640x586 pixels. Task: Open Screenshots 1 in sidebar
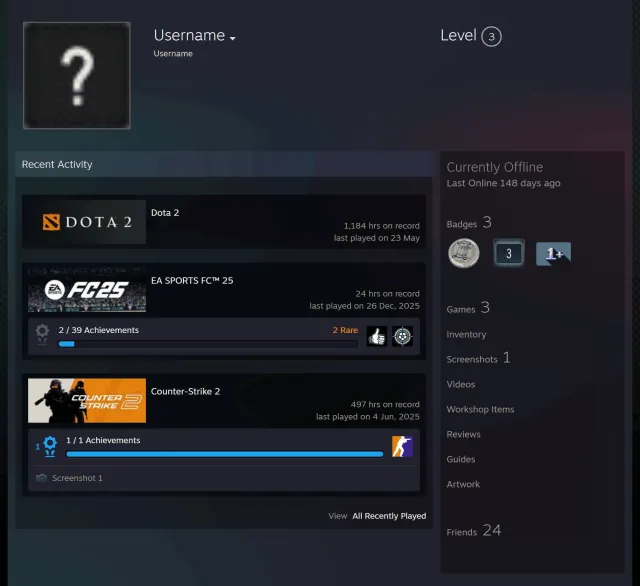(x=478, y=358)
